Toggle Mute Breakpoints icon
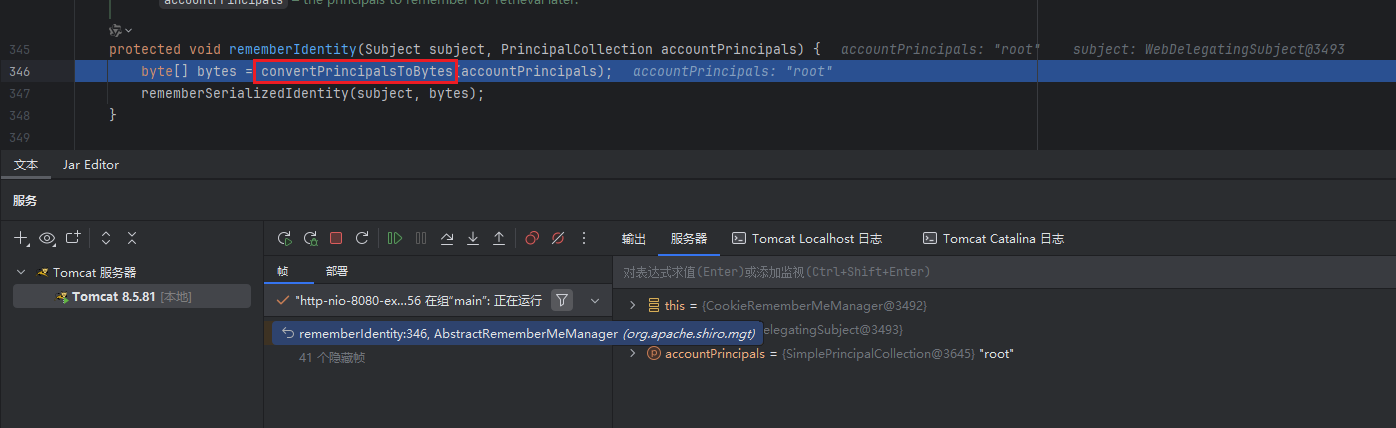Viewport: 1396px width, 428px height. (x=558, y=239)
